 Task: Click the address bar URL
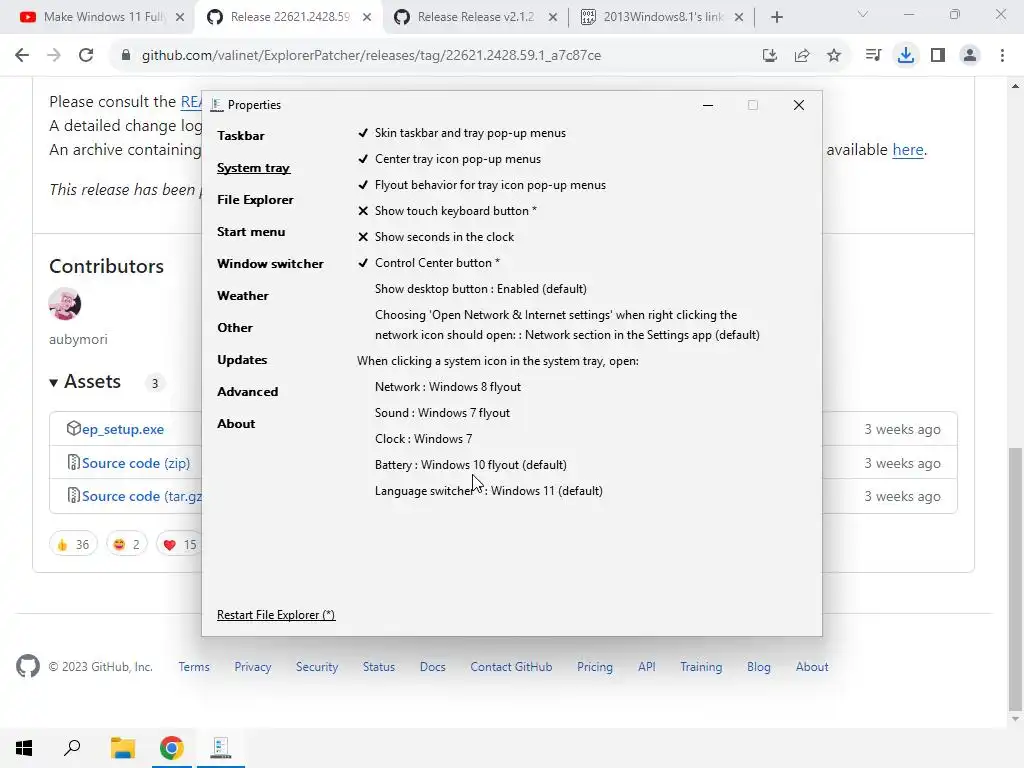(371, 56)
